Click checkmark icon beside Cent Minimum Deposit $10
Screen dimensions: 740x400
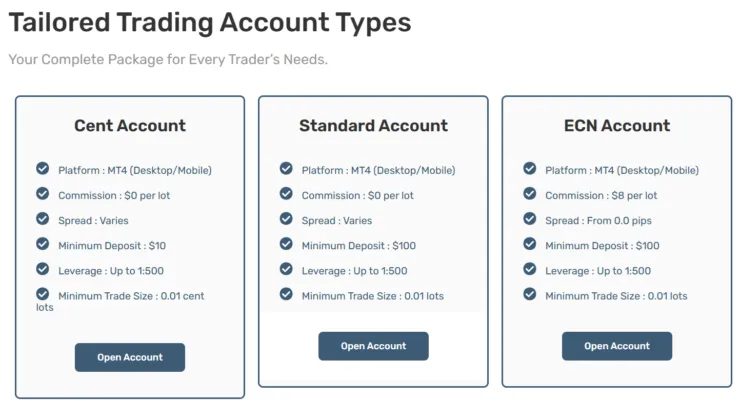click(42, 244)
